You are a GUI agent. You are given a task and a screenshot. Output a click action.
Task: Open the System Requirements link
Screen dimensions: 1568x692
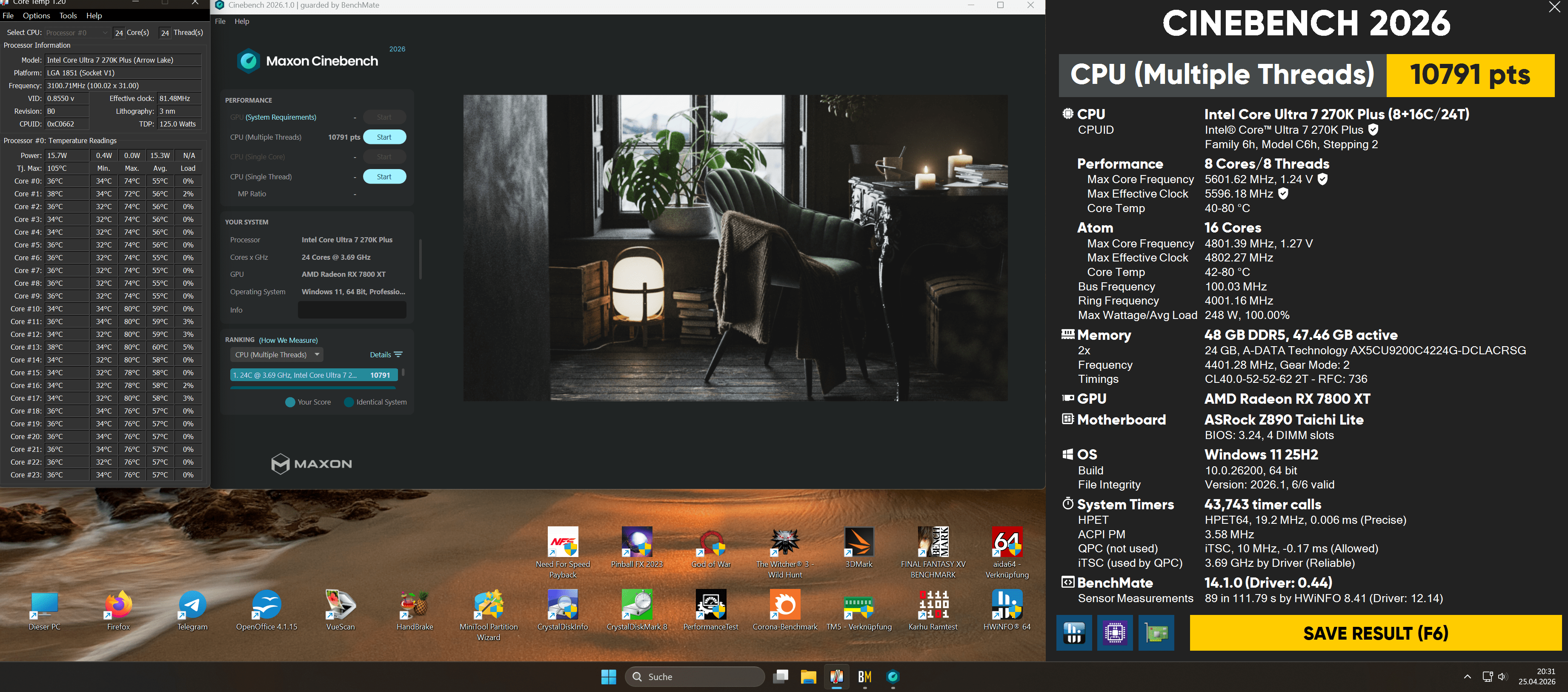pyautogui.click(x=280, y=117)
